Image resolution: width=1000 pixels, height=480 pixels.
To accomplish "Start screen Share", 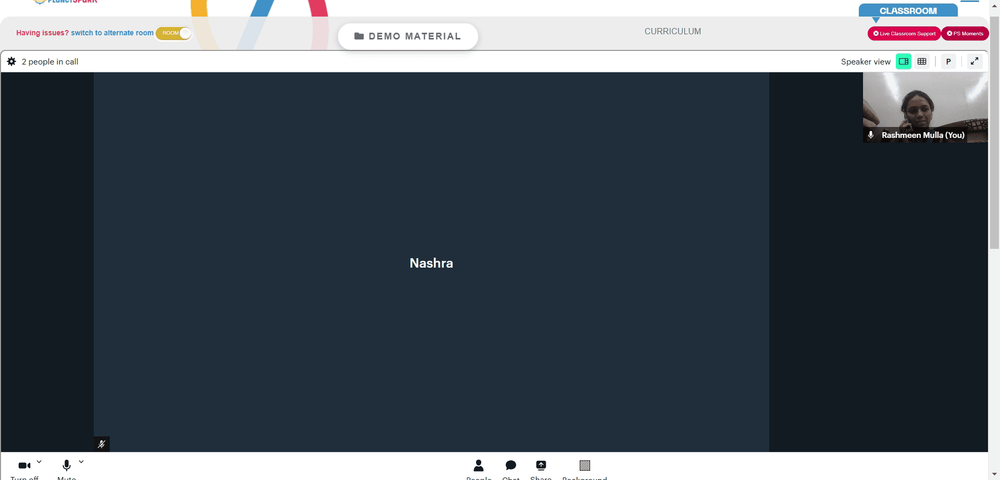I will [541, 466].
